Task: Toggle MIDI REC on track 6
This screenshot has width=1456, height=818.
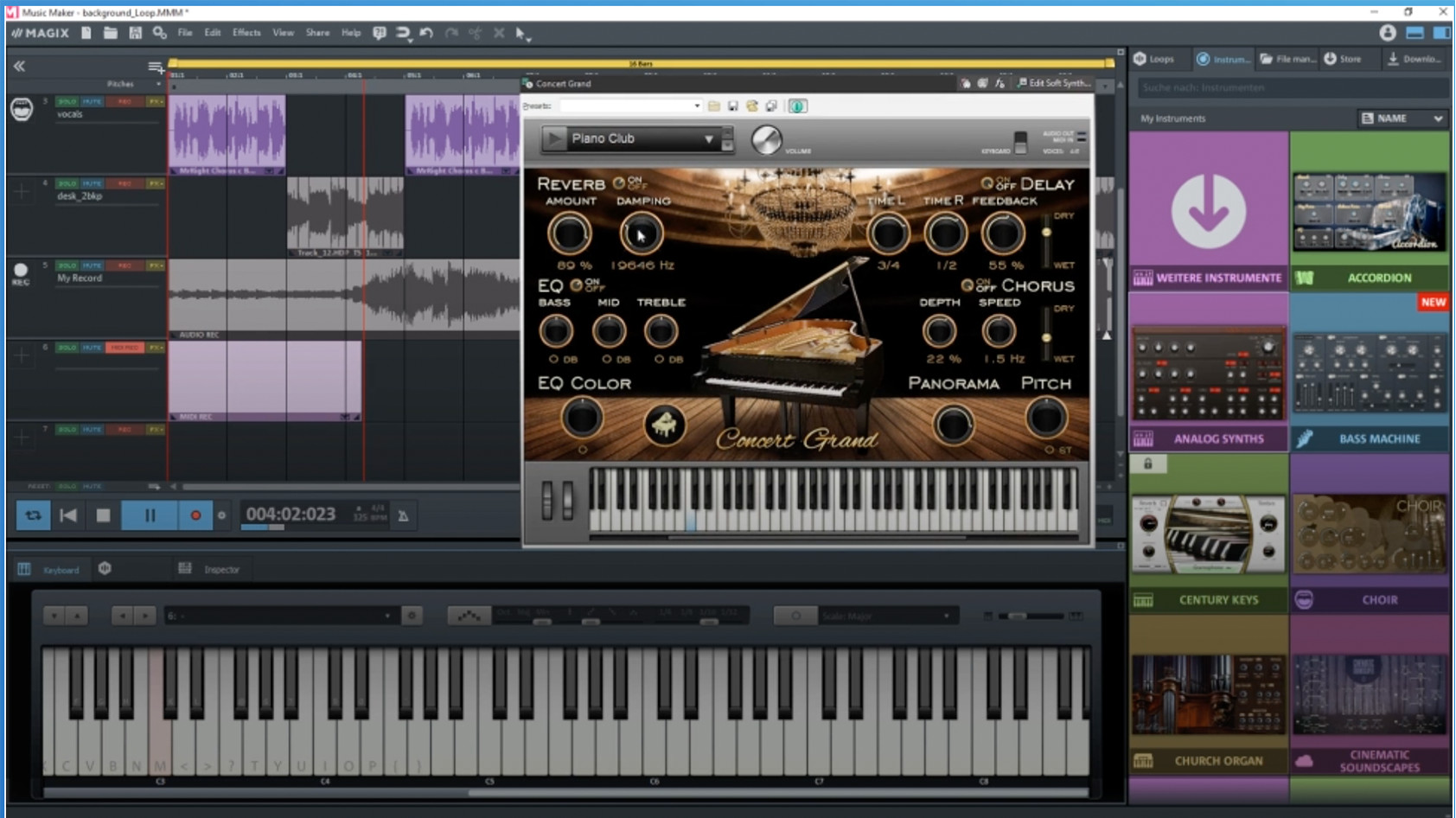Action: click(x=125, y=348)
